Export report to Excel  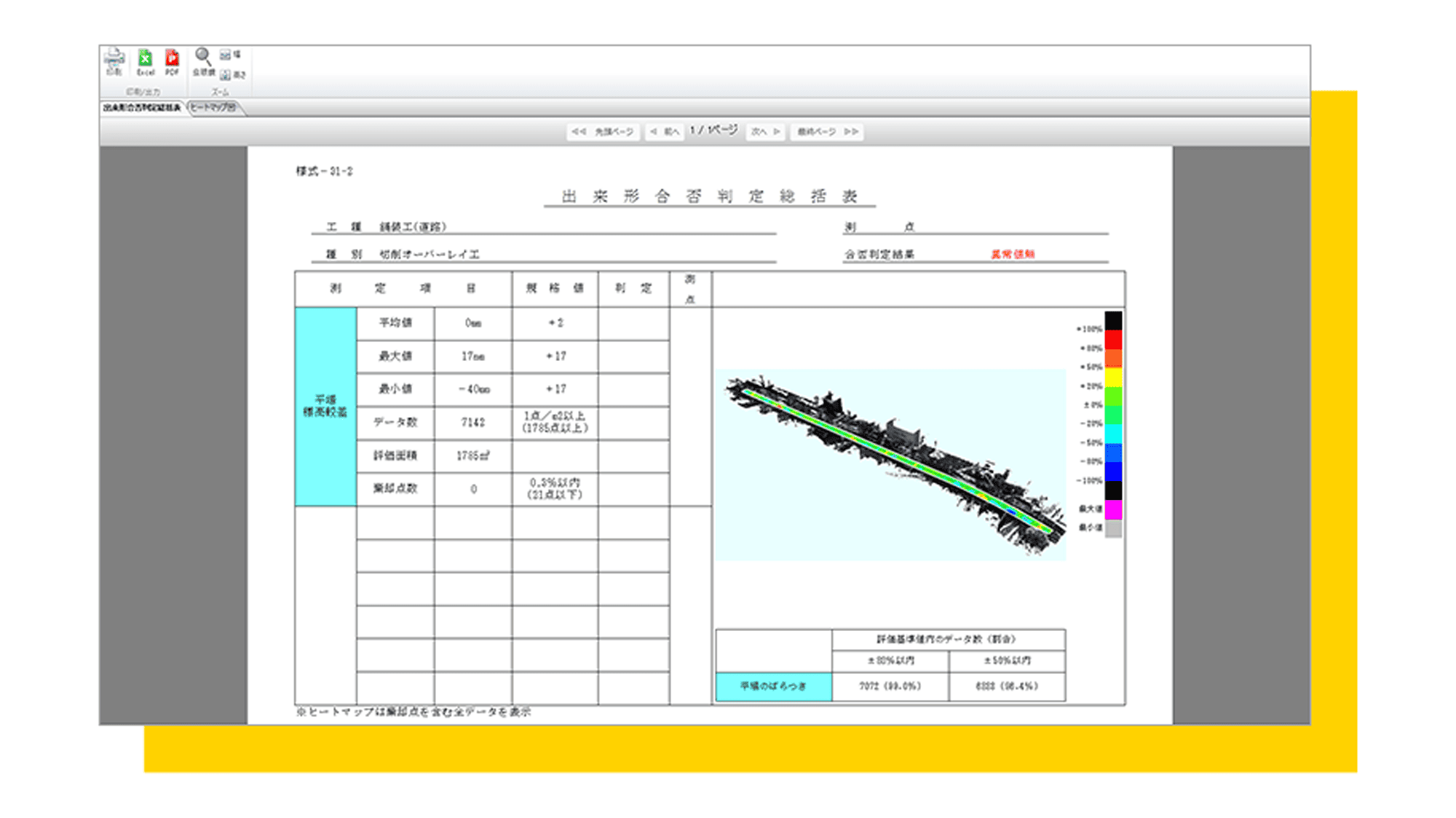tap(146, 61)
